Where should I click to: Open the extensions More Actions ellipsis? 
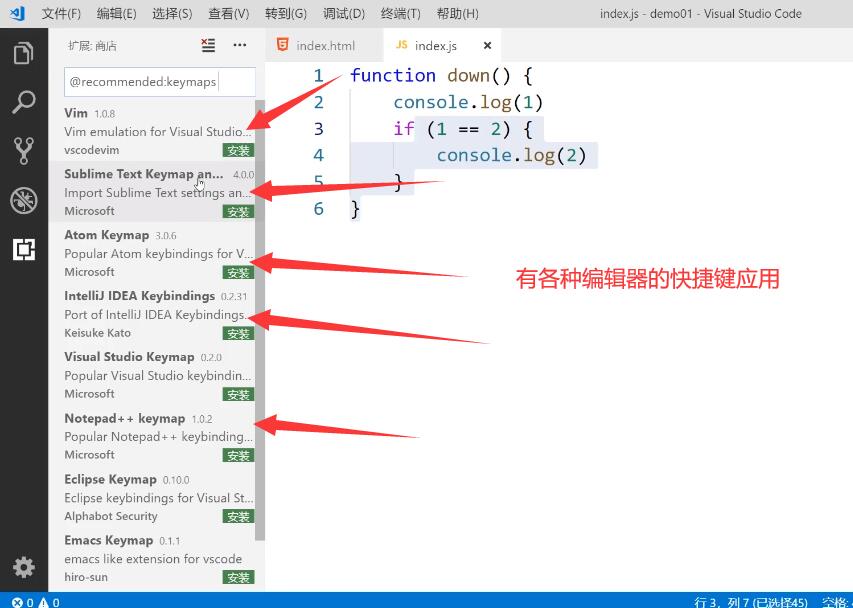pyautogui.click(x=239, y=45)
